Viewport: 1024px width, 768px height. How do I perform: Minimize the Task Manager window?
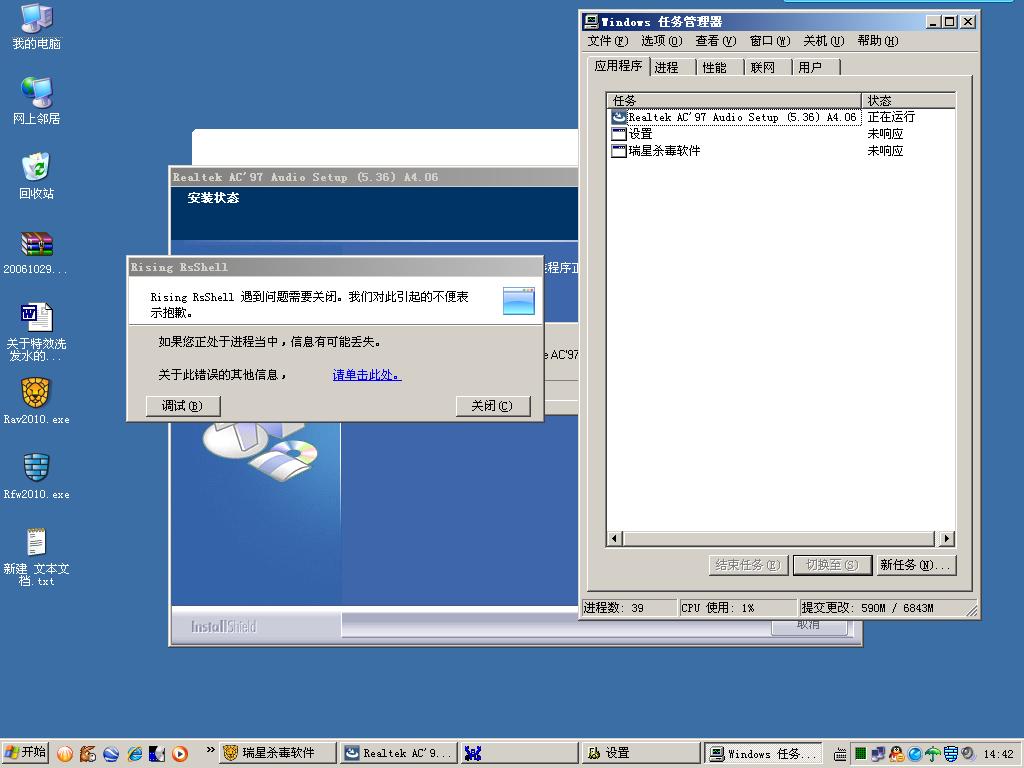click(933, 22)
